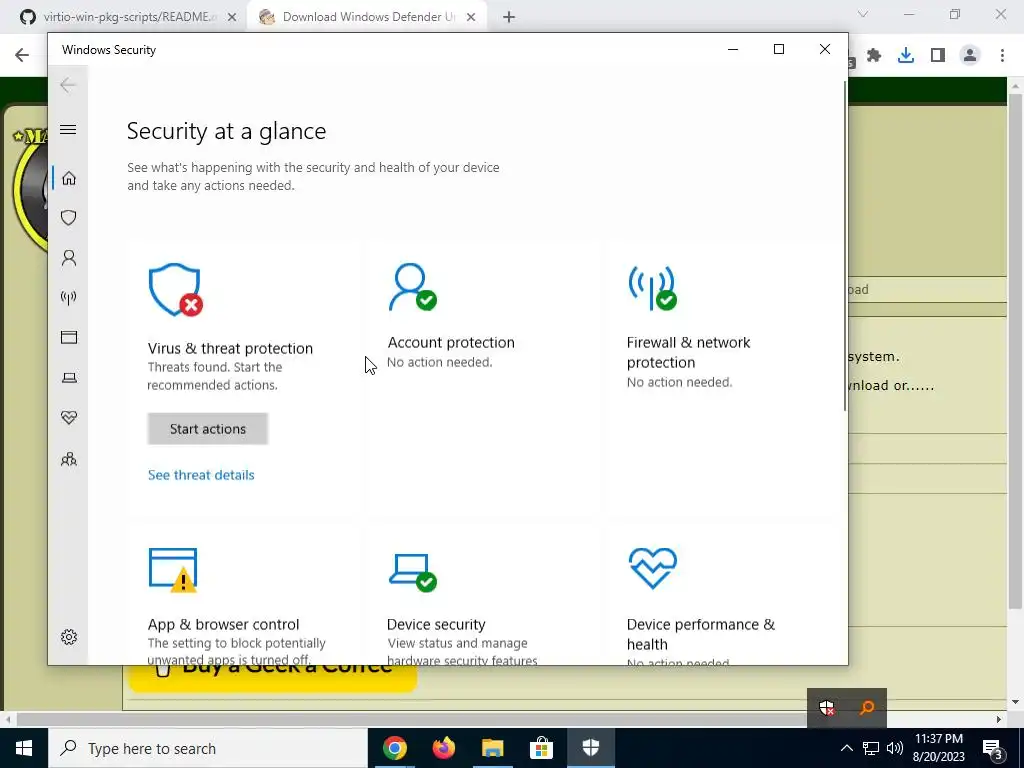Select the Firewall & network protection heading
1024x768 pixels.
pyautogui.click(x=688, y=352)
